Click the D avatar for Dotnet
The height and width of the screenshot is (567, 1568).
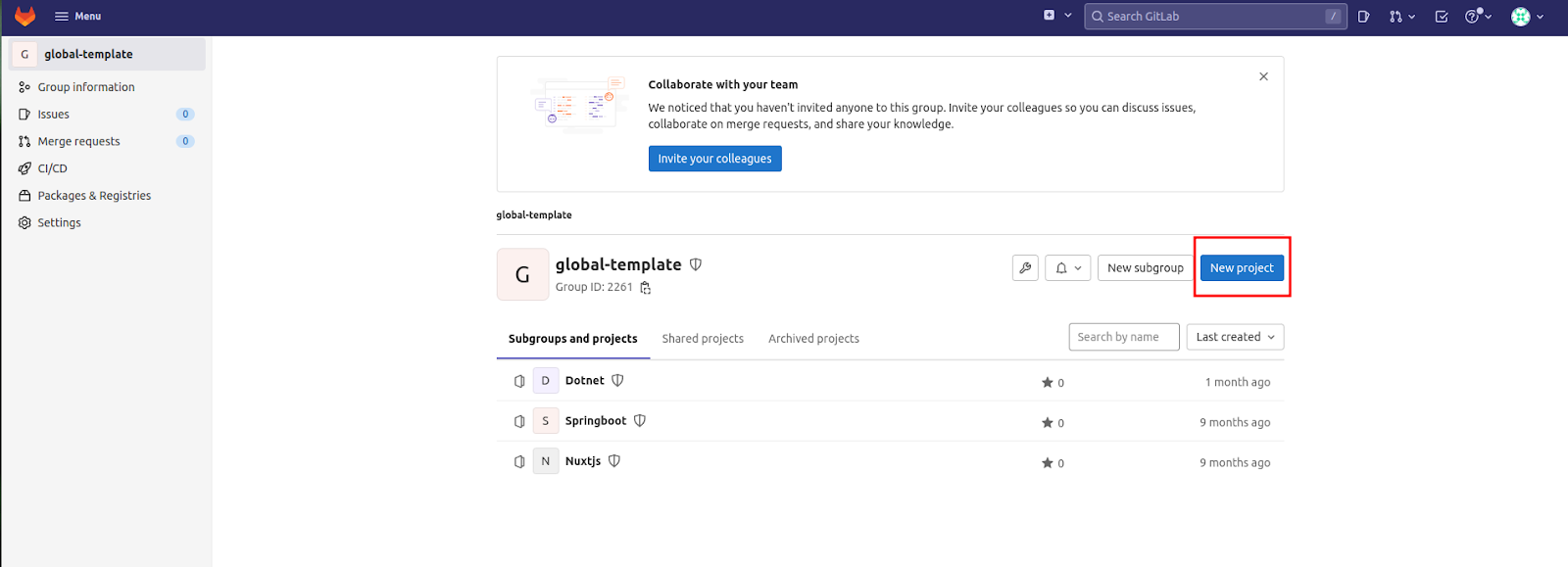tap(546, 381)
